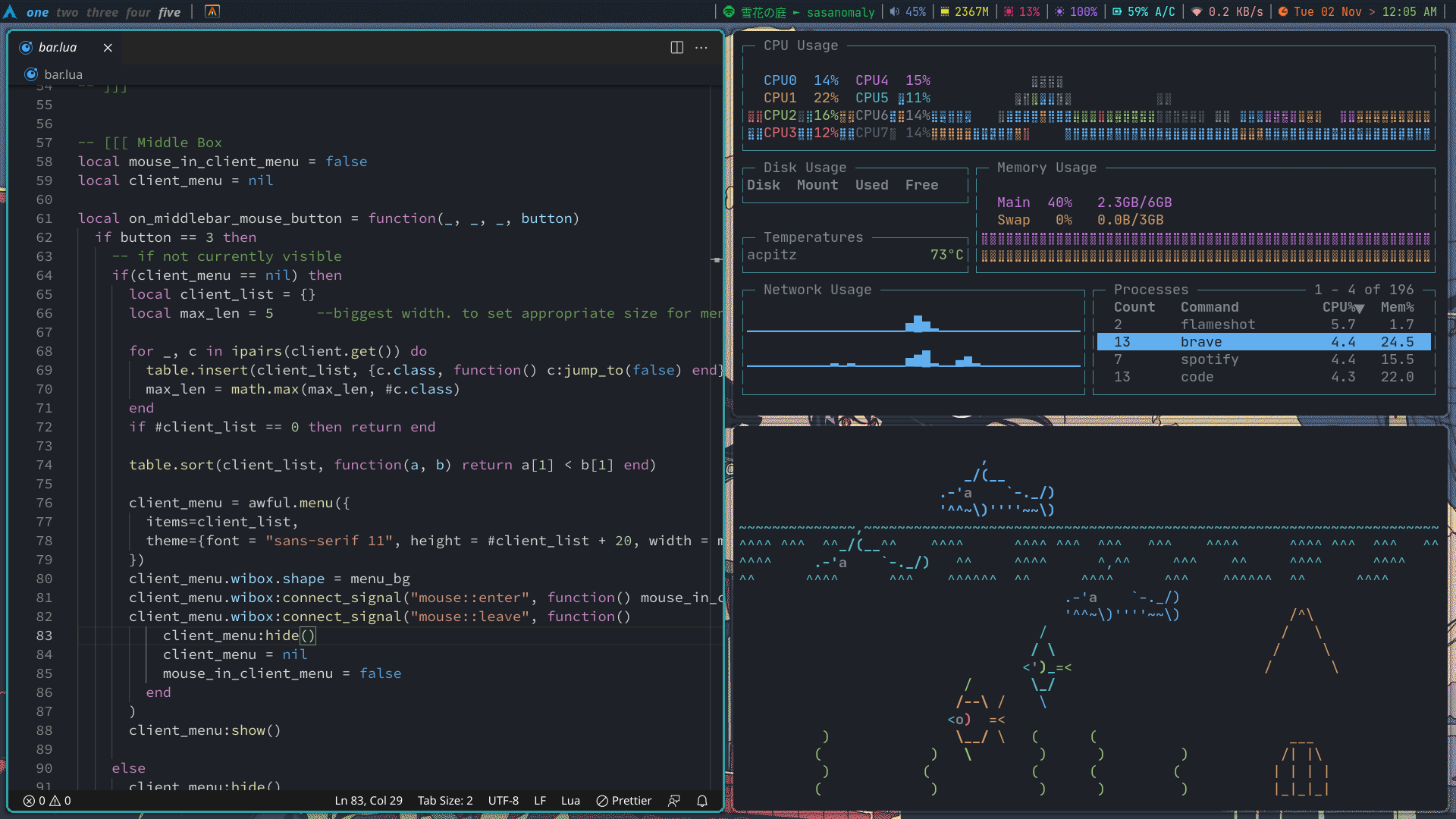The width and height of the screenshot is (1456, 819).
Task: Switch to workspace tag four
Action: (138, 12)
